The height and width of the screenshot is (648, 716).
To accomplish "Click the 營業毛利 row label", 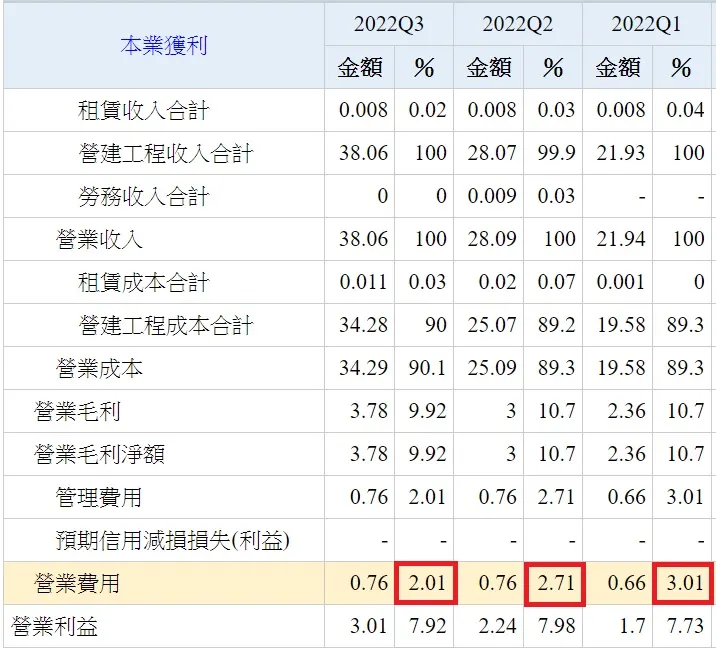I will tap(77, 411).
